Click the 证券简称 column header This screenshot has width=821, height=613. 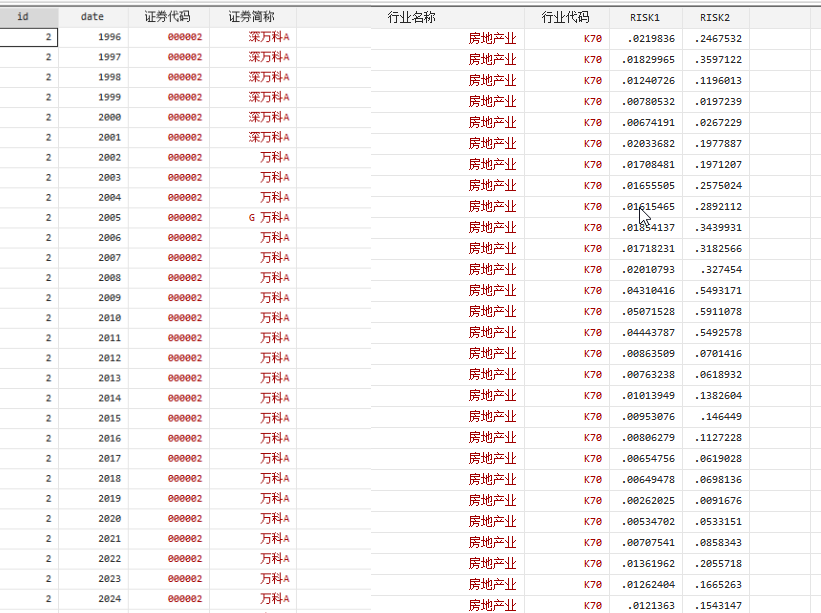(252, 17)
